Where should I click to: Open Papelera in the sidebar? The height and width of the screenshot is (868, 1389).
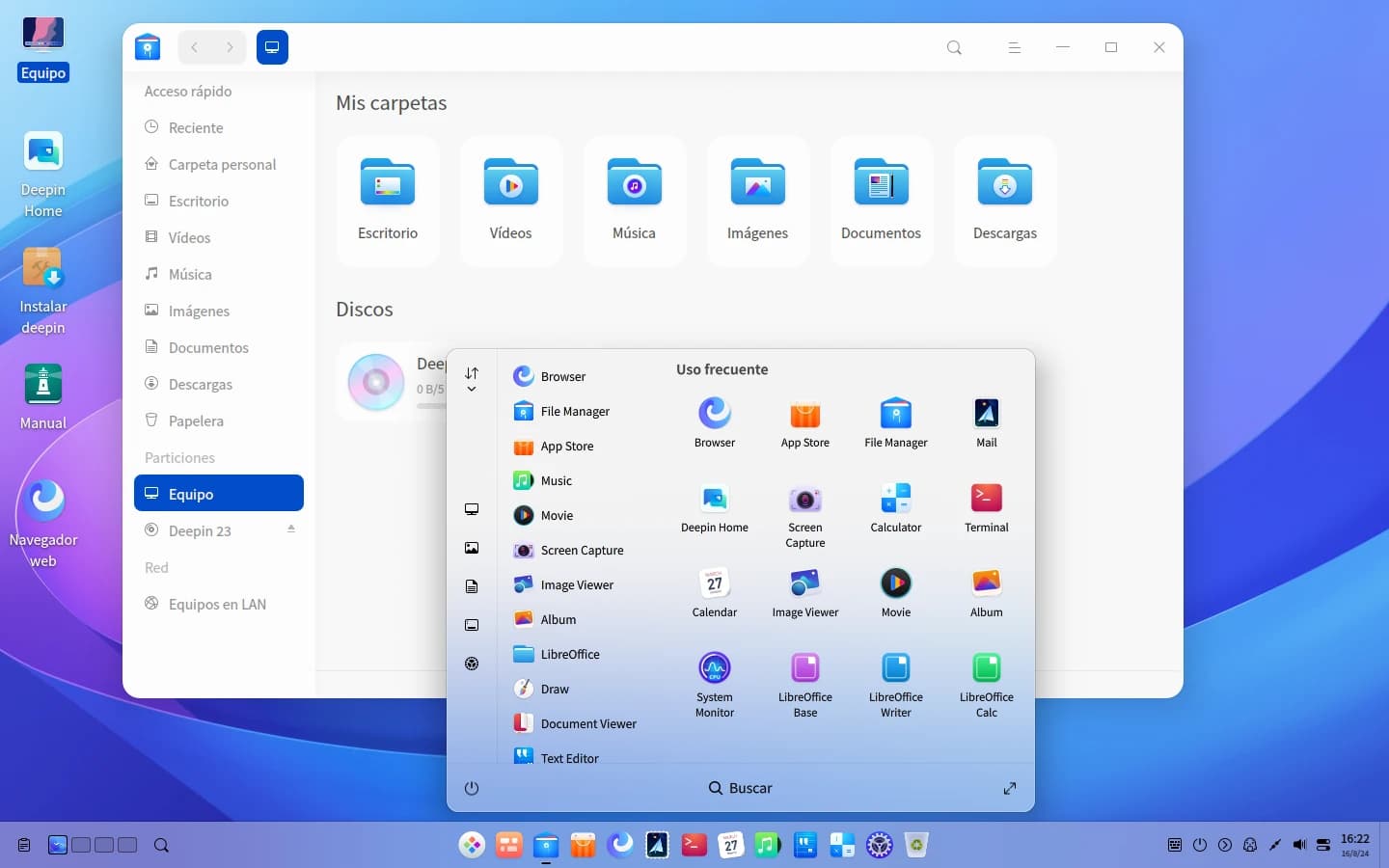click(x=219, y=420)
